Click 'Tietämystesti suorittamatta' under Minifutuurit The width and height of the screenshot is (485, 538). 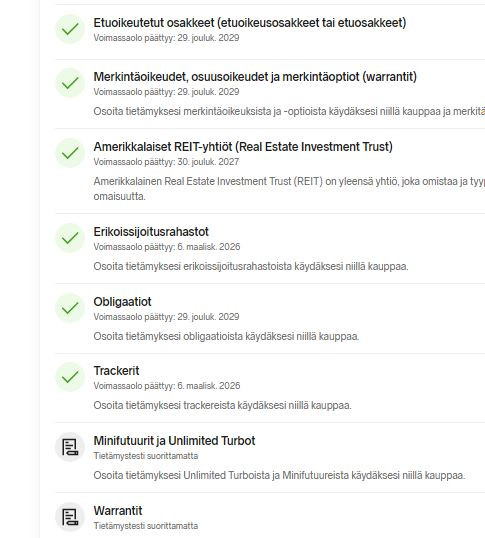(x=146, y=456)
